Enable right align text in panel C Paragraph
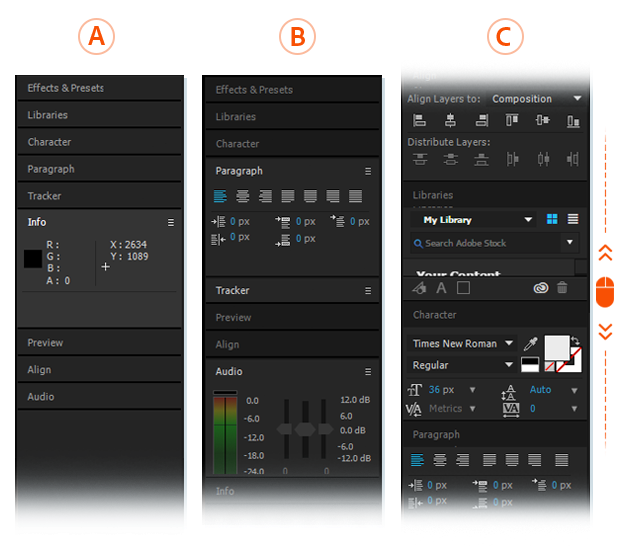This screenshot has width=629, height=550. pyautogui.click(x=463, y=460)
